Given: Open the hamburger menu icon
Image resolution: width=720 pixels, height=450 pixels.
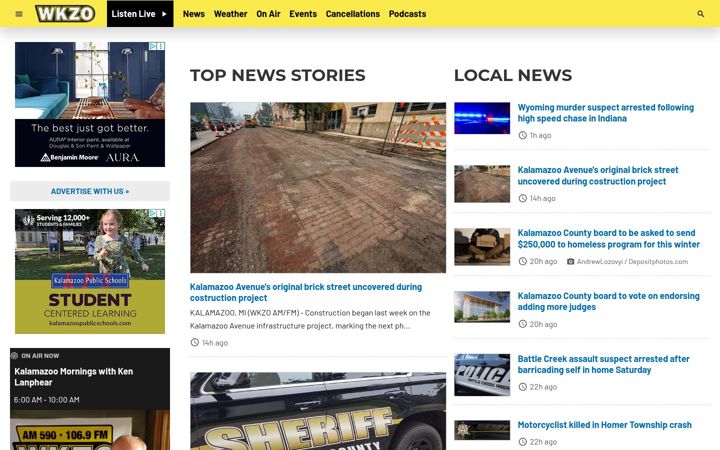Looking at the screenshot, I should [x=19, y=14].
